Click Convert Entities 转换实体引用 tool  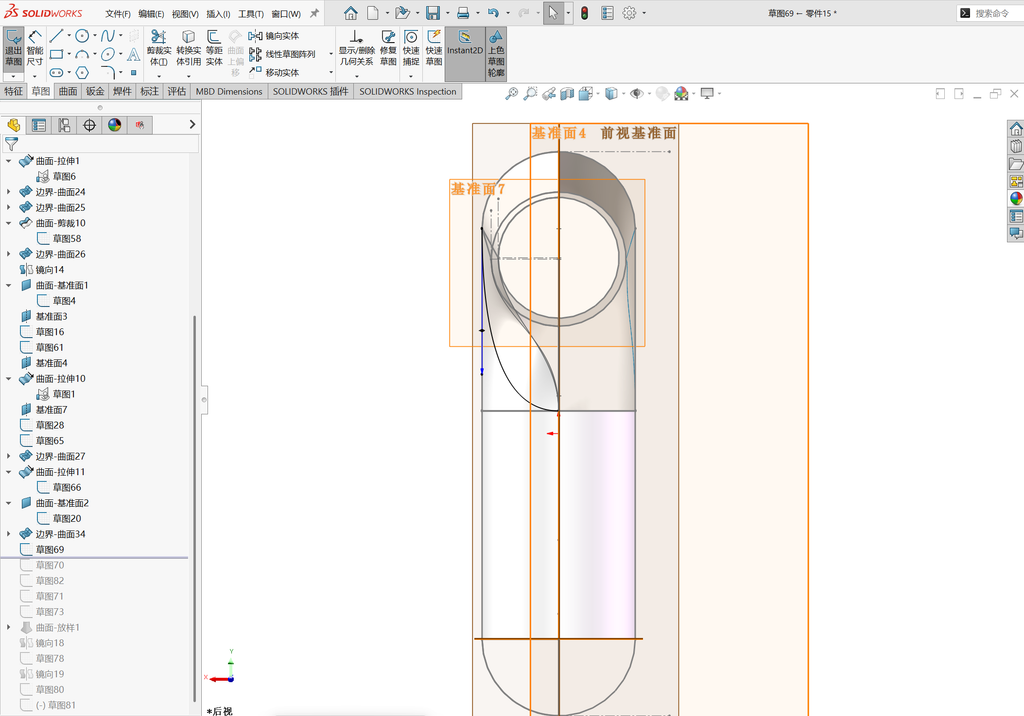188,48
